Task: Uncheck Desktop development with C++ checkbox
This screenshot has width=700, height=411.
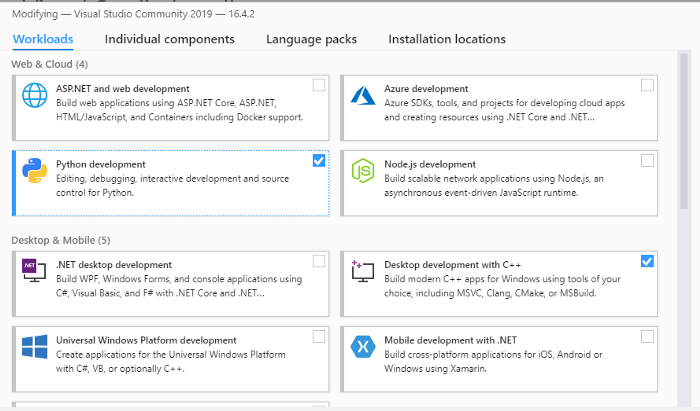Action: pyautogui.click(x=647, y=261)
